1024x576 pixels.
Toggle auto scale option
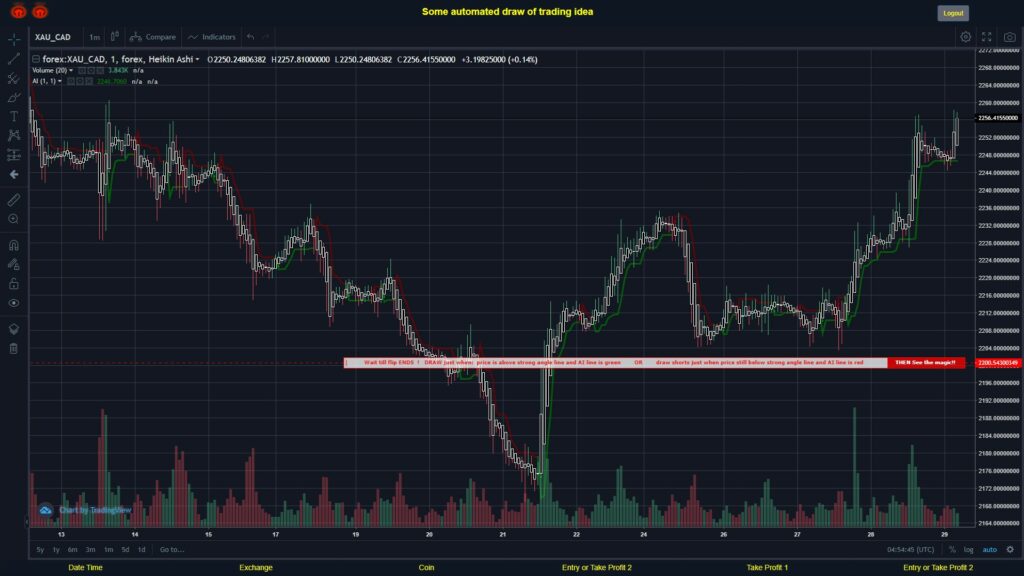[989, 549]
